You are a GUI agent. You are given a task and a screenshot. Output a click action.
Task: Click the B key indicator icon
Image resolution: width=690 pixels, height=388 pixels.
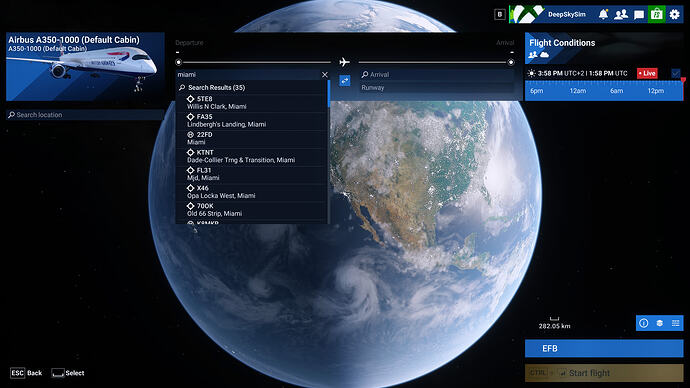[499, 14]
